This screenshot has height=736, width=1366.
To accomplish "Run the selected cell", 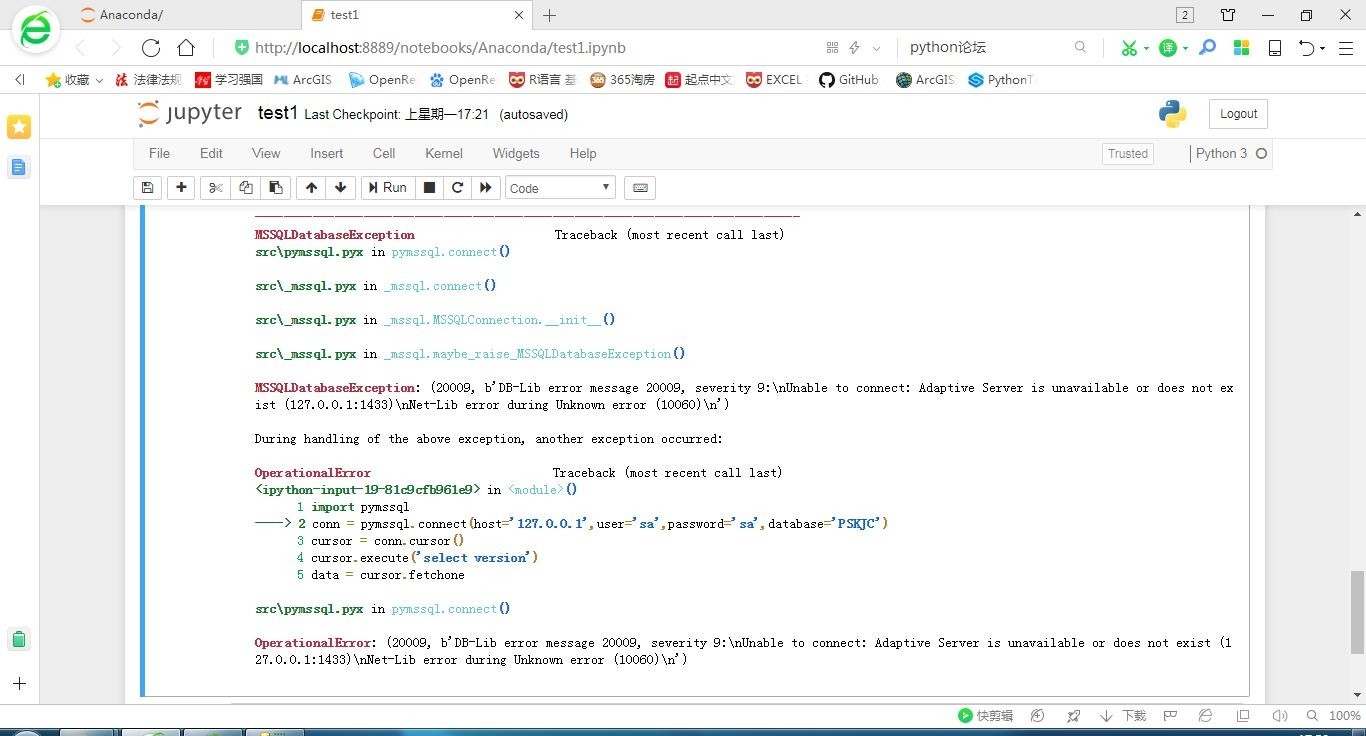I will 387,187.
